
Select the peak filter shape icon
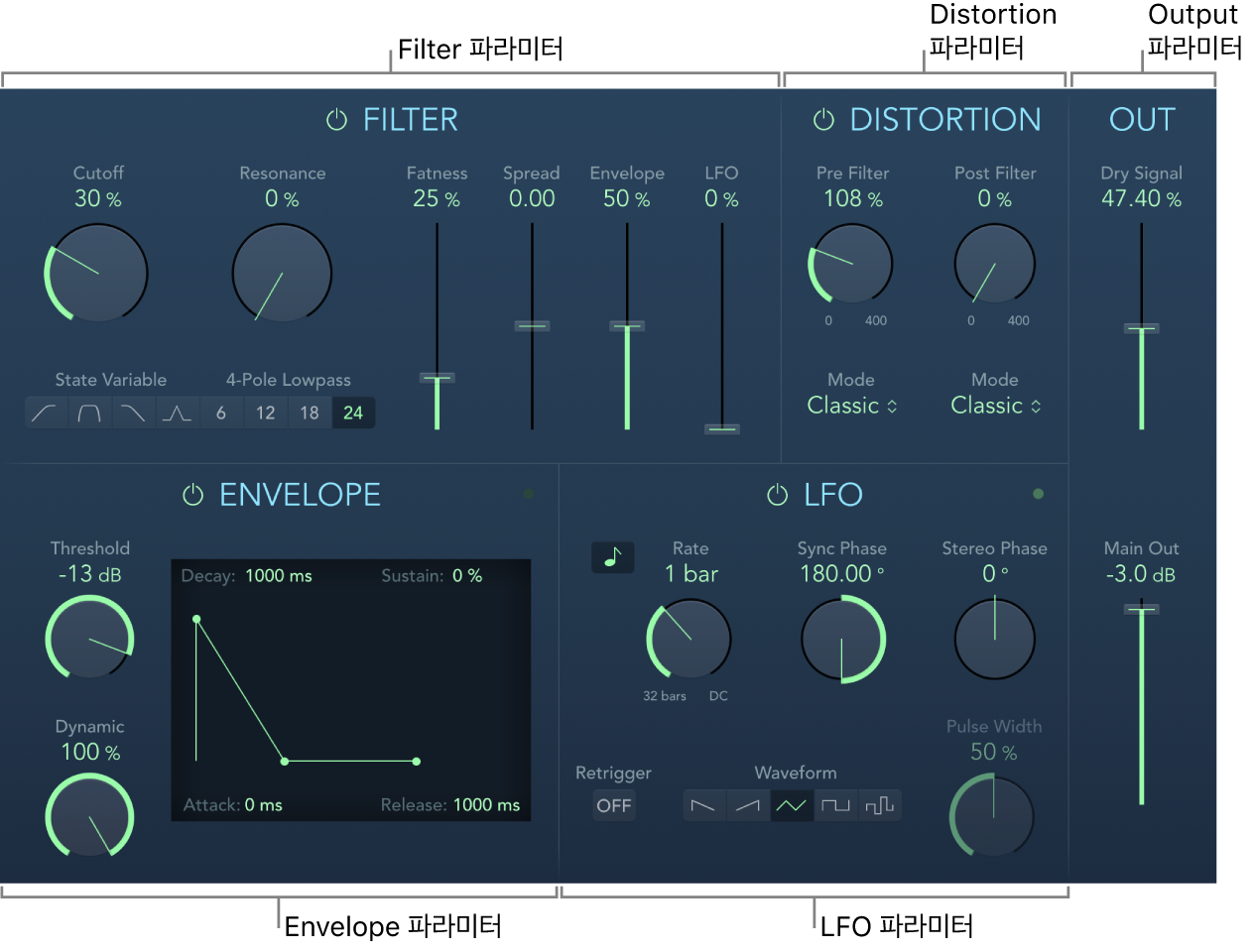click(x=177, y=414)
